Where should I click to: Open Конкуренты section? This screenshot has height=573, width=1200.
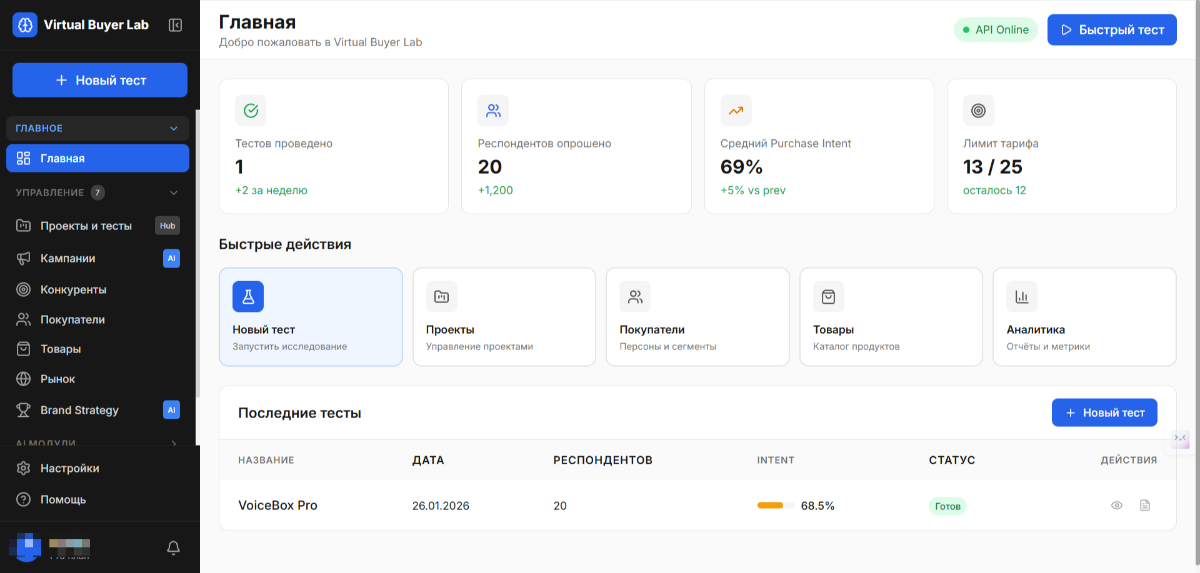click(x=97, y=289)
